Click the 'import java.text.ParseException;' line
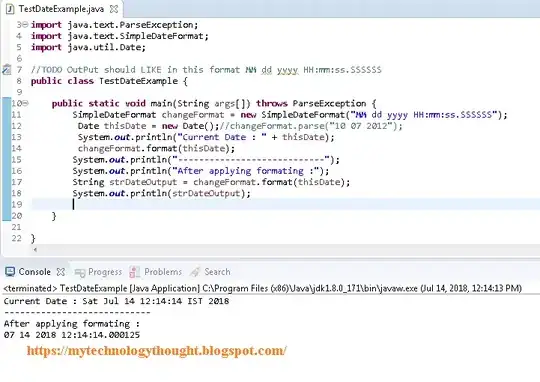The width and height of the screenshot is (540, 382). tap(115, 25)
